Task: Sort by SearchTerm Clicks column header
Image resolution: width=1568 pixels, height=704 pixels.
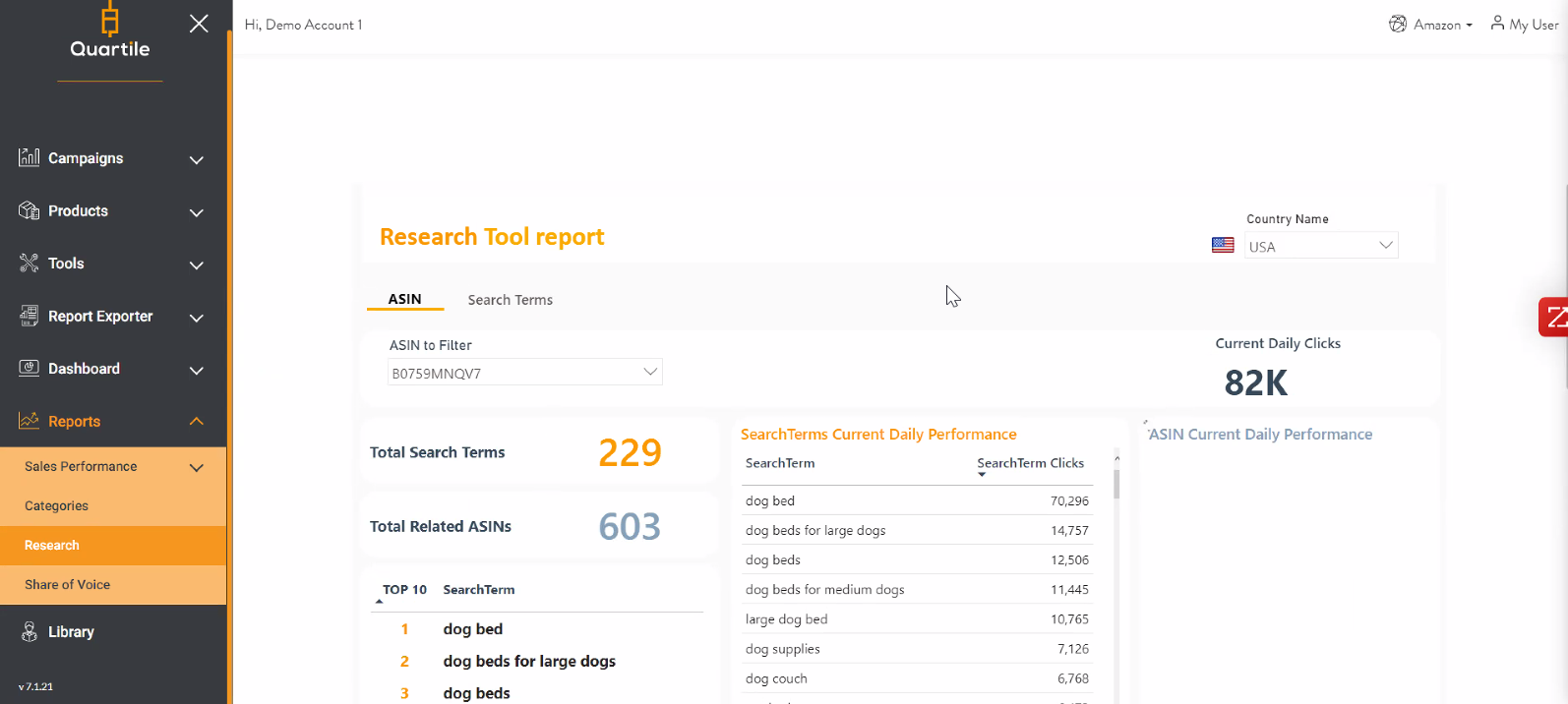Action: (x=1029, y=463)
